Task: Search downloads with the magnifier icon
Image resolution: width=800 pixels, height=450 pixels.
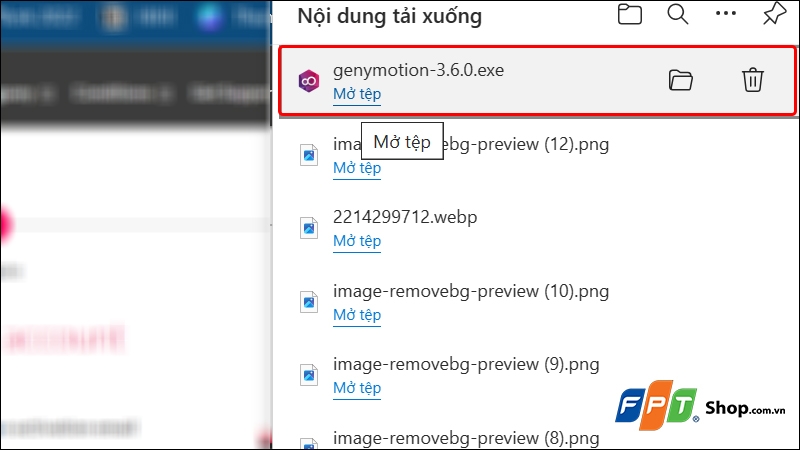Action: (x=678, y=14)
